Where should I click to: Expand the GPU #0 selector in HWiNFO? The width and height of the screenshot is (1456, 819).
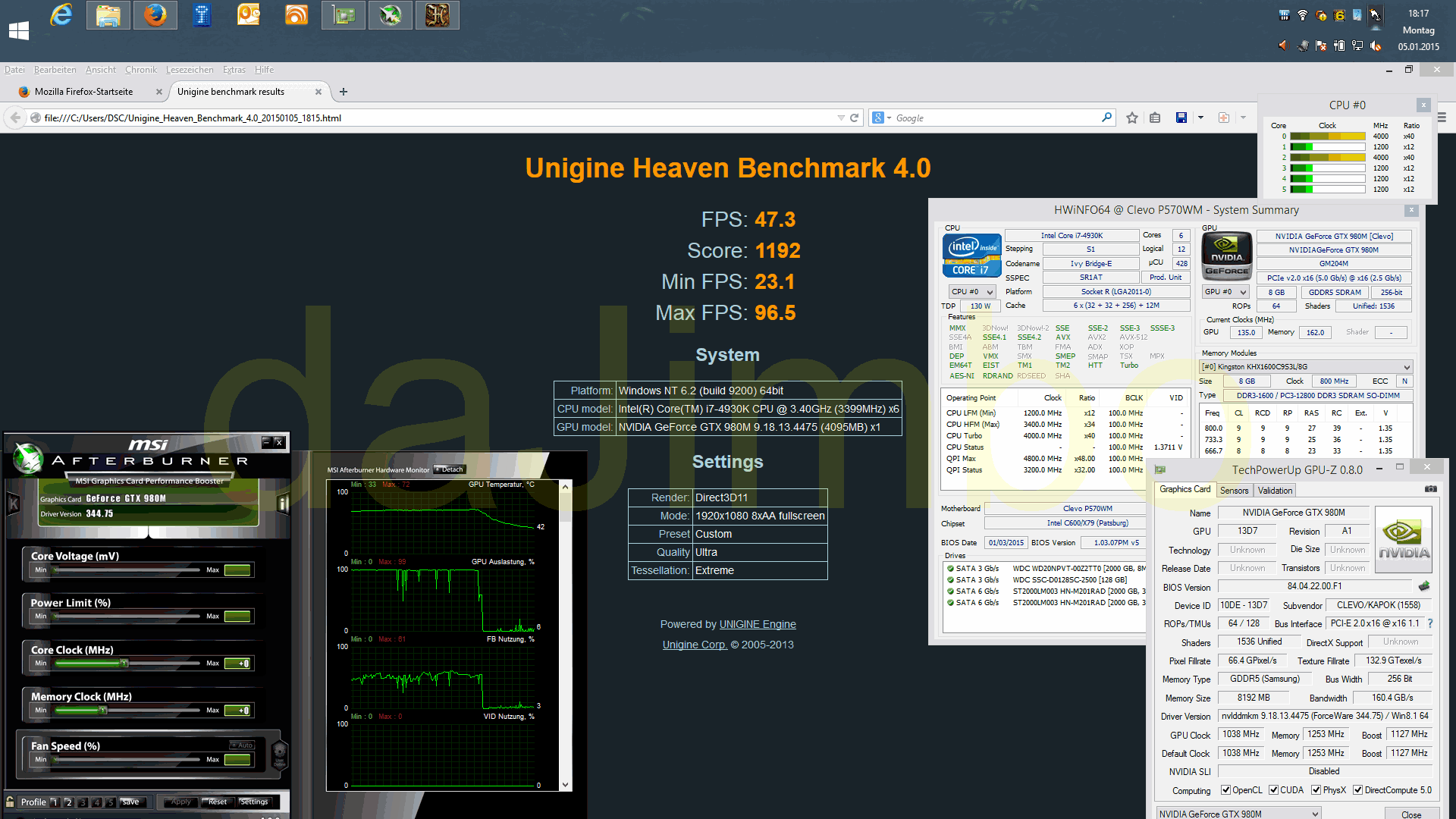[1225, 292]
